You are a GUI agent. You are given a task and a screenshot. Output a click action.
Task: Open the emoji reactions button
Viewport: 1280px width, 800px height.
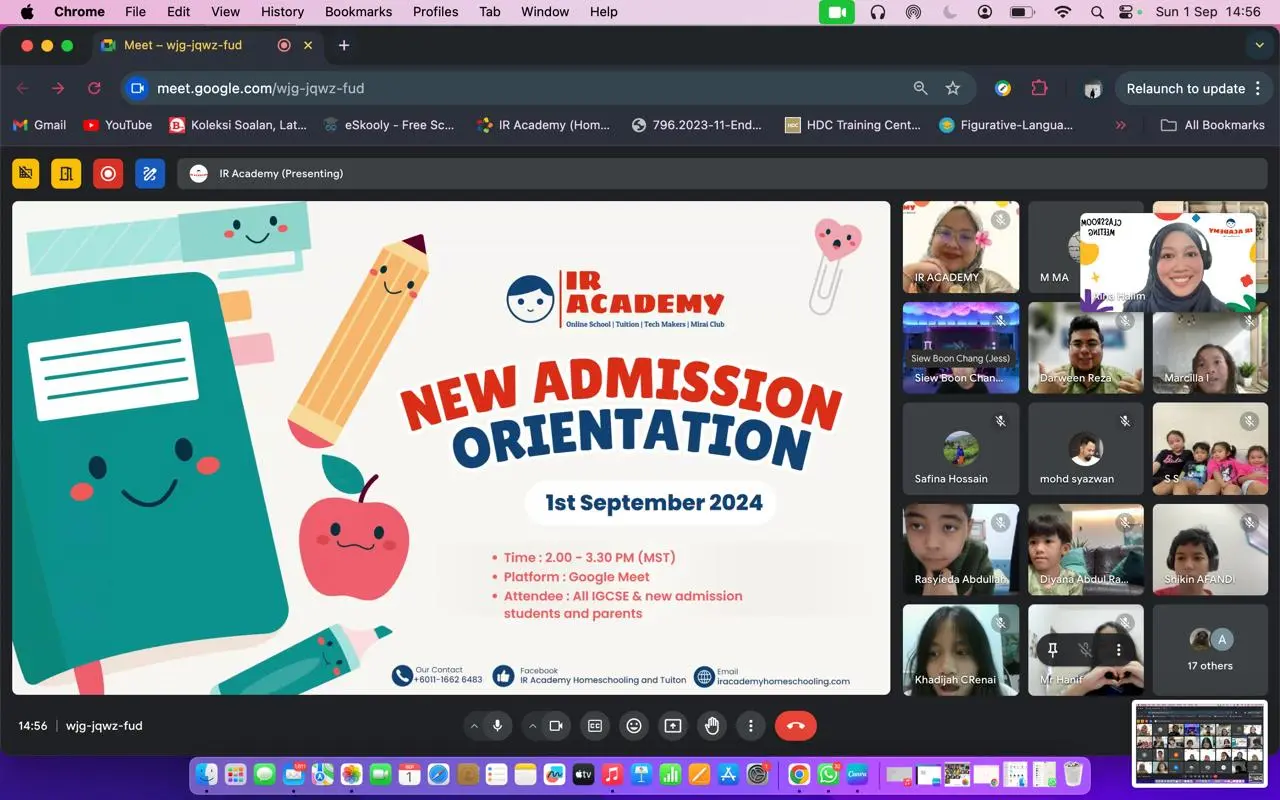coord(634,726)
